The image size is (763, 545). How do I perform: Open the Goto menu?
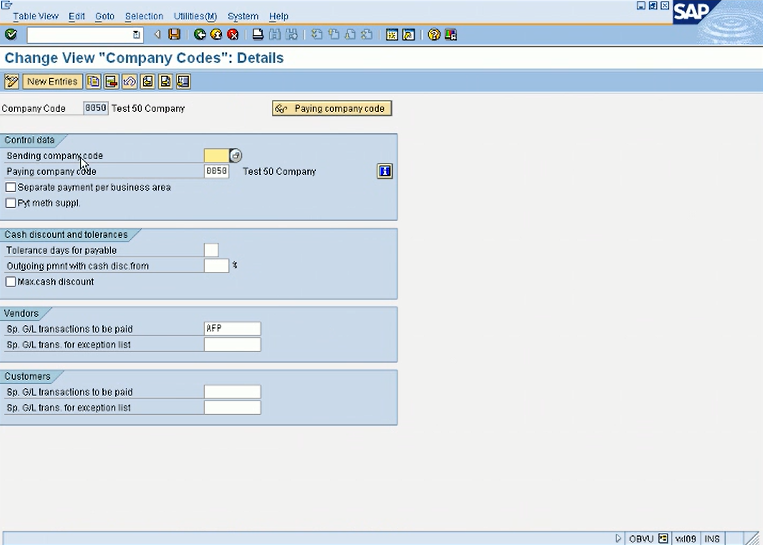[x=105, y=16]
